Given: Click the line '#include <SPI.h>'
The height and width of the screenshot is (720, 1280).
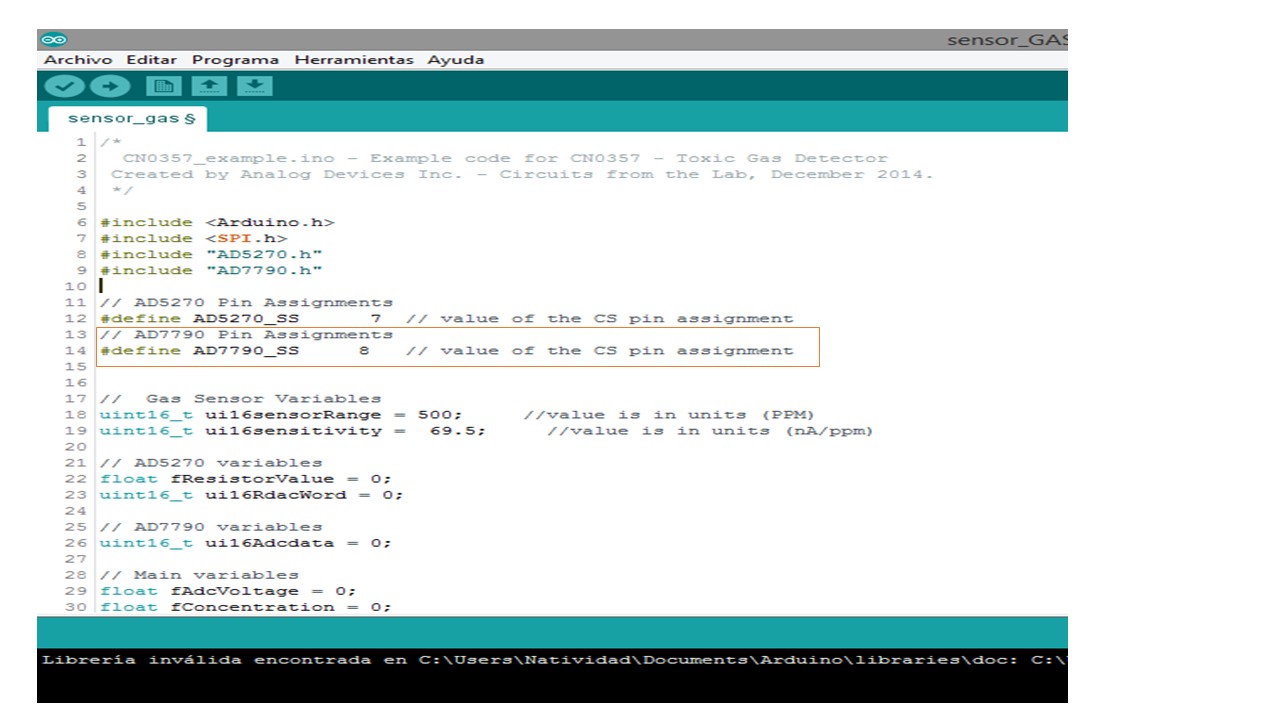Looking at the screenshot, I should [193, 239].
